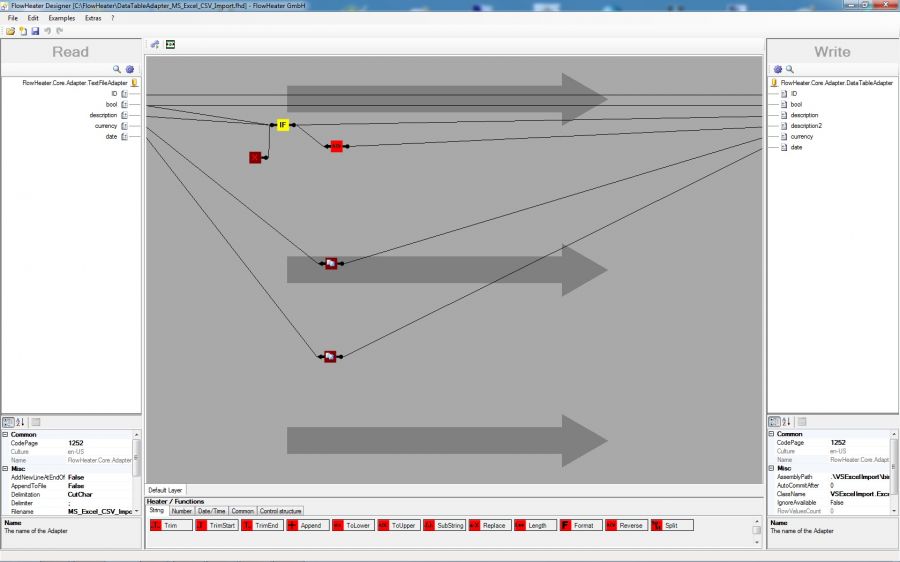
Task: Open the File menu
Action: [13, 18]
